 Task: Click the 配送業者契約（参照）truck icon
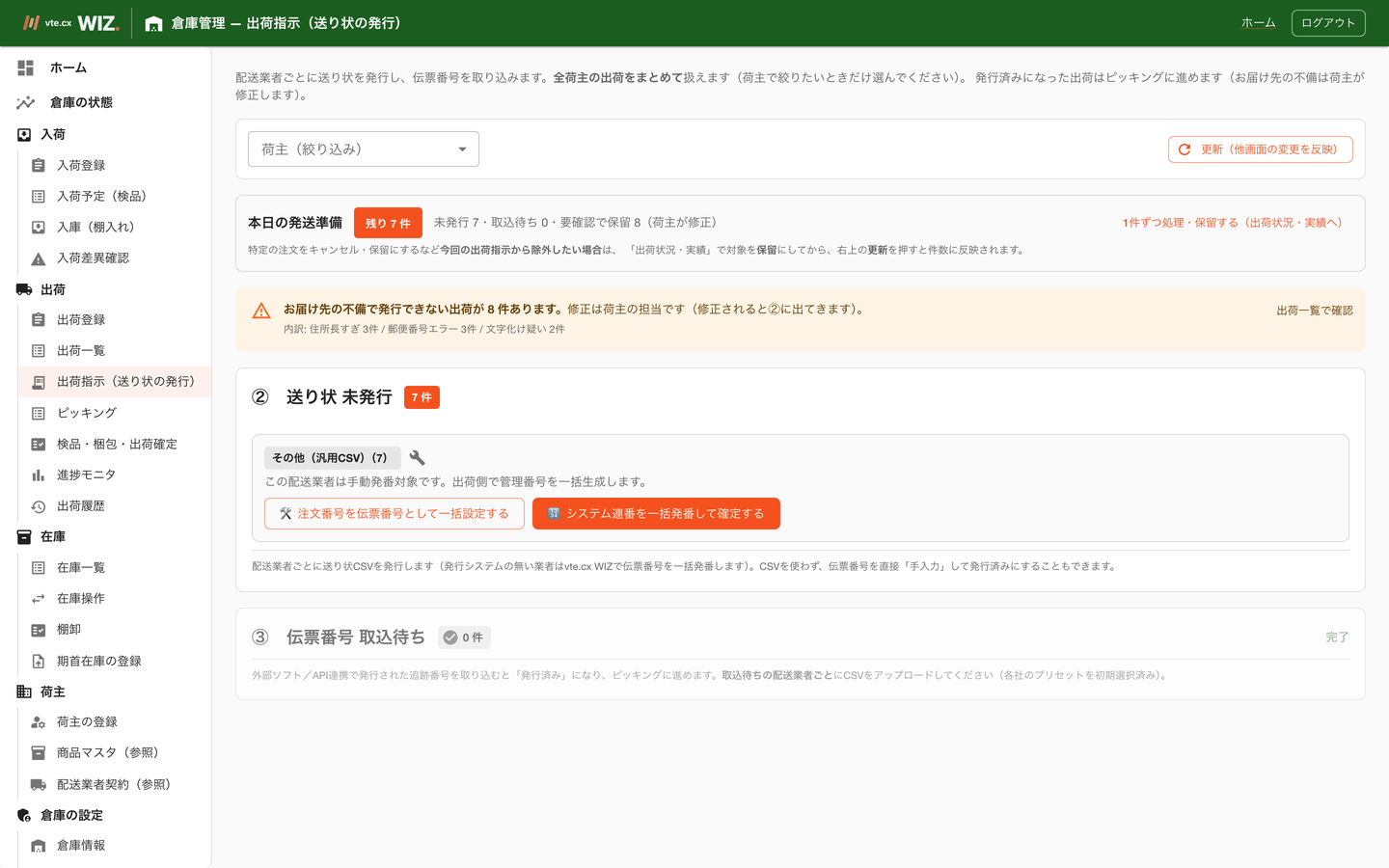pyautogui.click(x=39, y=784)
